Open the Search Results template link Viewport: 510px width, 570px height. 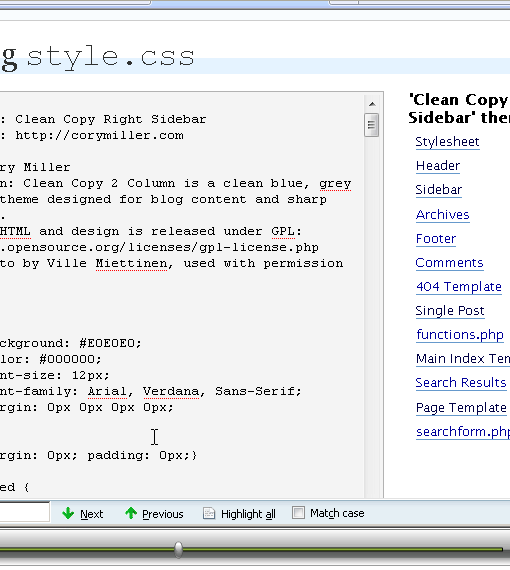461,383
